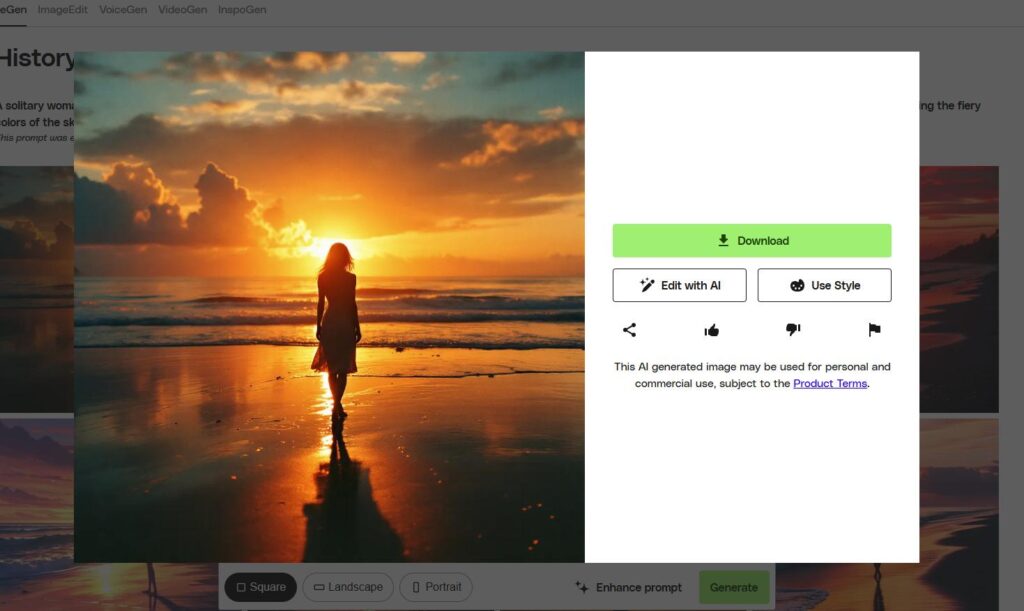Viewport: 1024px width, 611px height.
Task: Give the image a thumbs down
Action: pyautogui.click(x=792, y=329)
